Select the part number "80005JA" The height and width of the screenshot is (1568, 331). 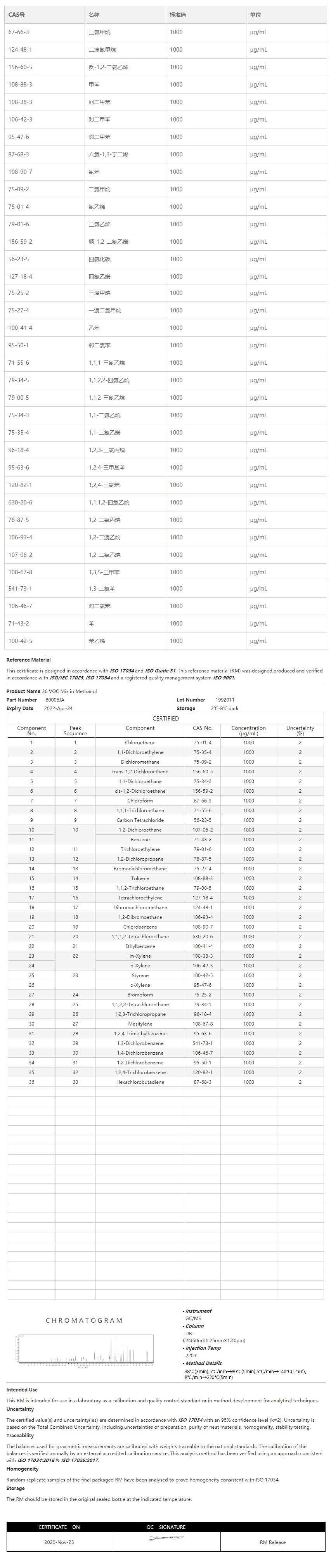tap(55, 700)
